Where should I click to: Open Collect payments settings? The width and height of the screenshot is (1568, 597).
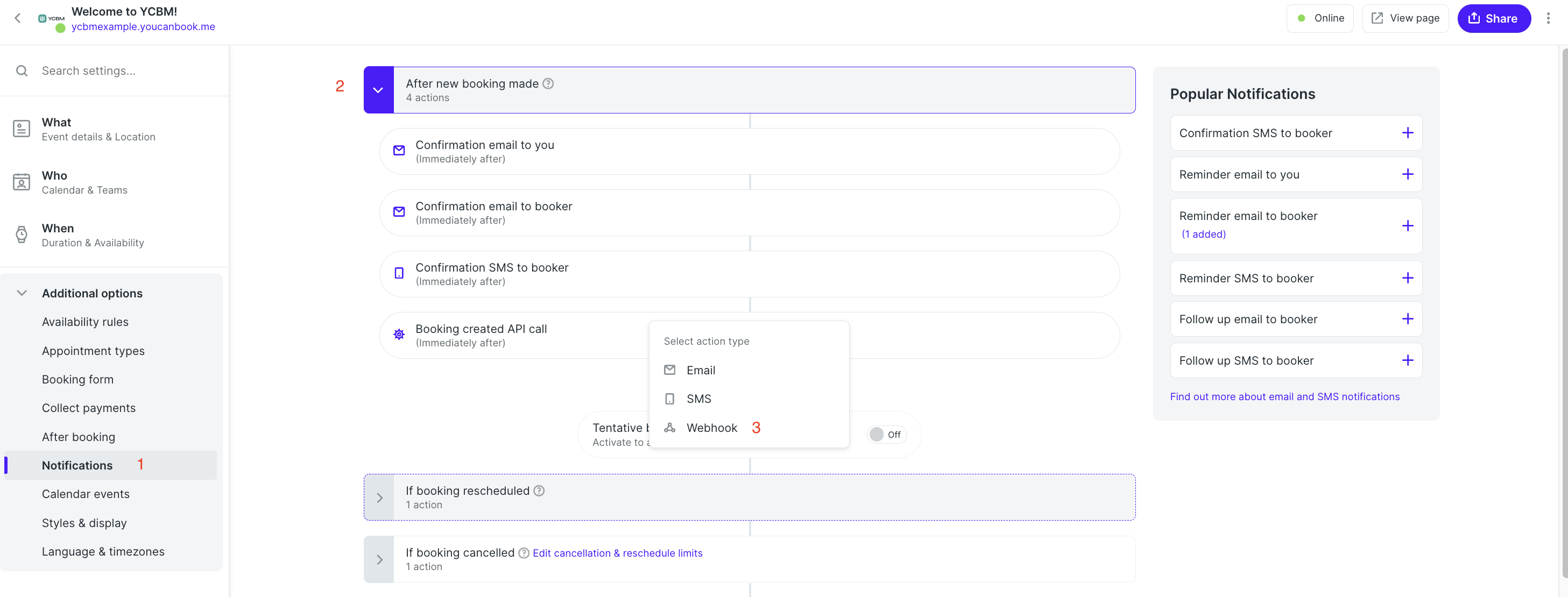click(89, 408)
